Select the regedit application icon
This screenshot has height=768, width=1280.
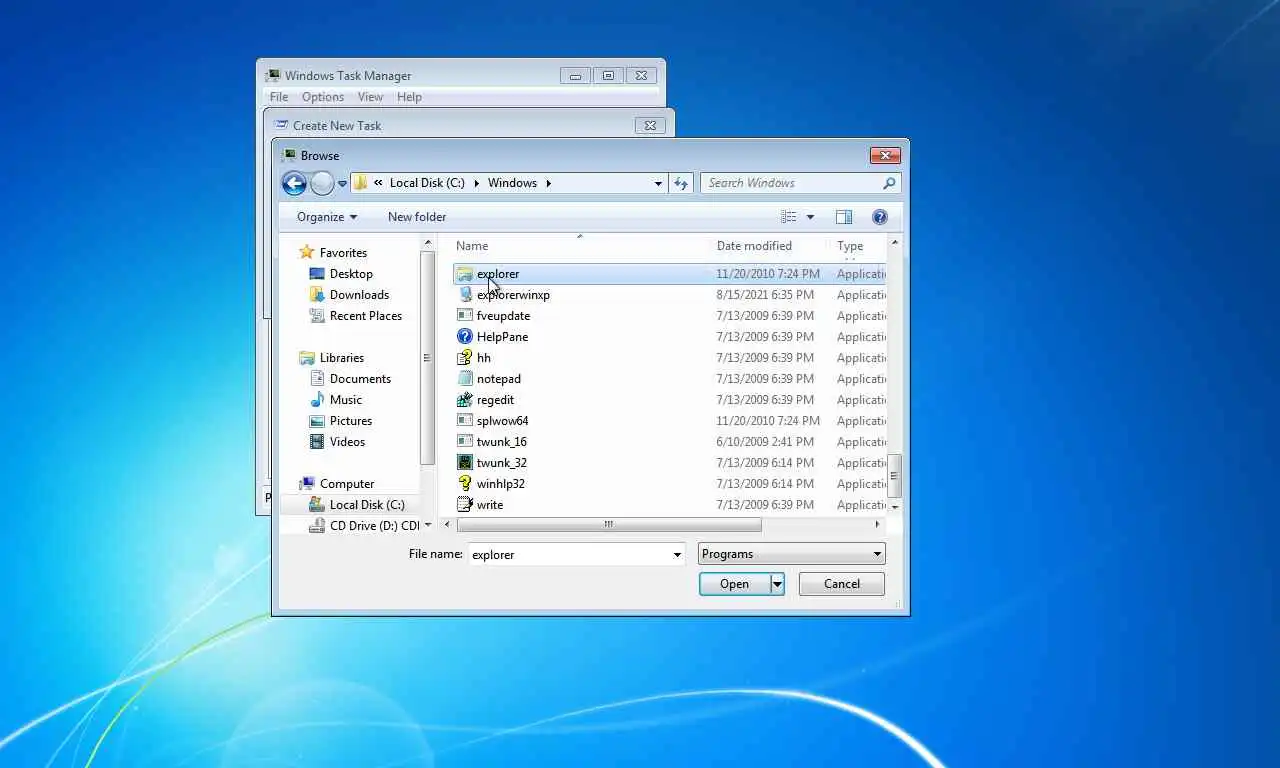point(465,400)
